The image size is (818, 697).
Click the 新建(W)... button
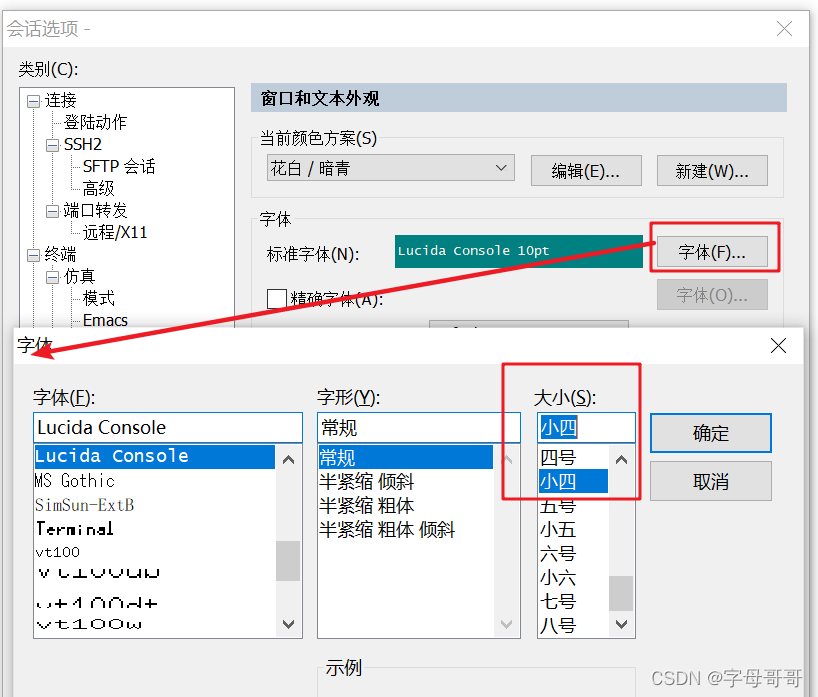pyautogui.click(x=711, y=170)
